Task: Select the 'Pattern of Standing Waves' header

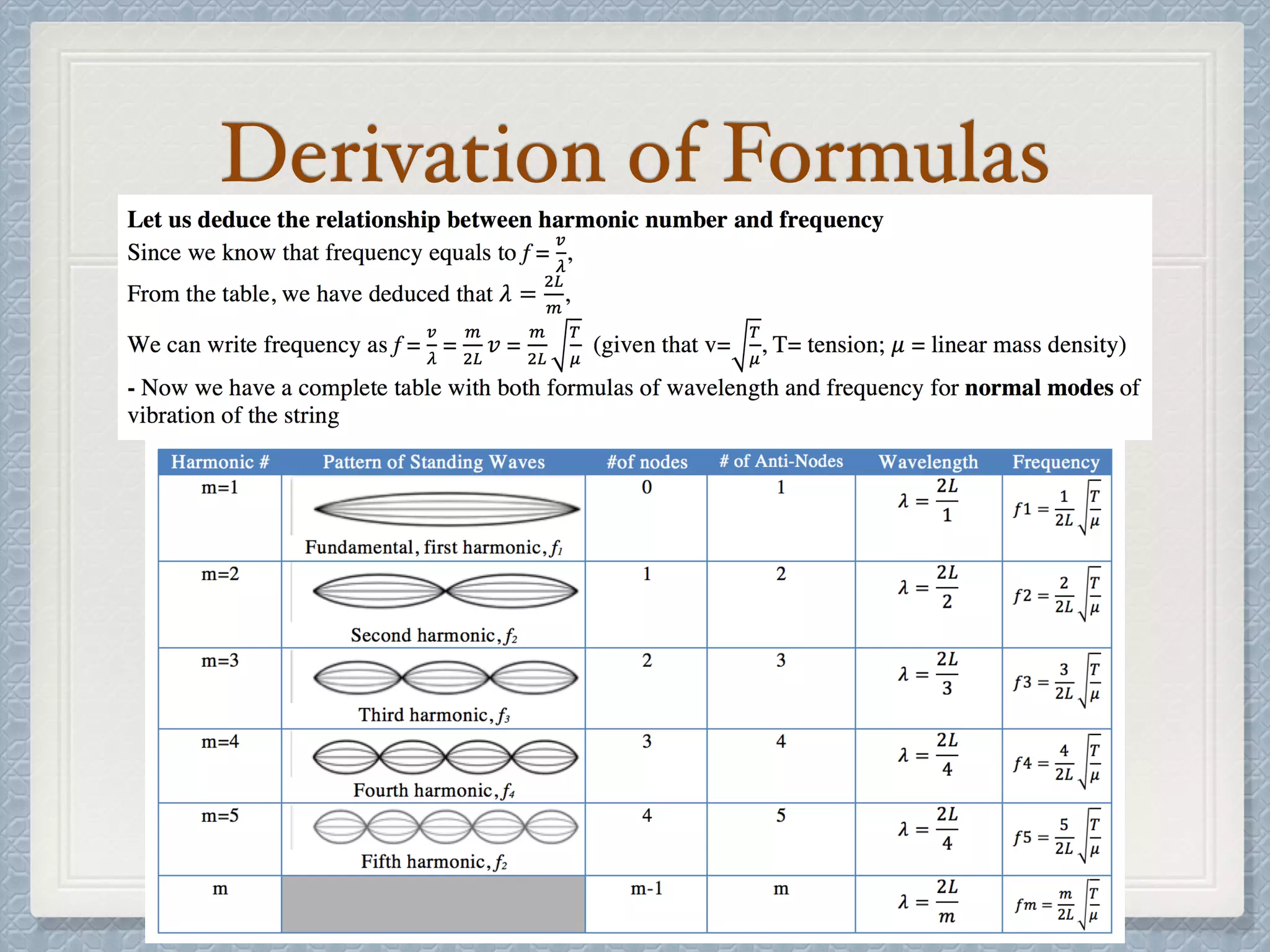Action: coord(433,462)
